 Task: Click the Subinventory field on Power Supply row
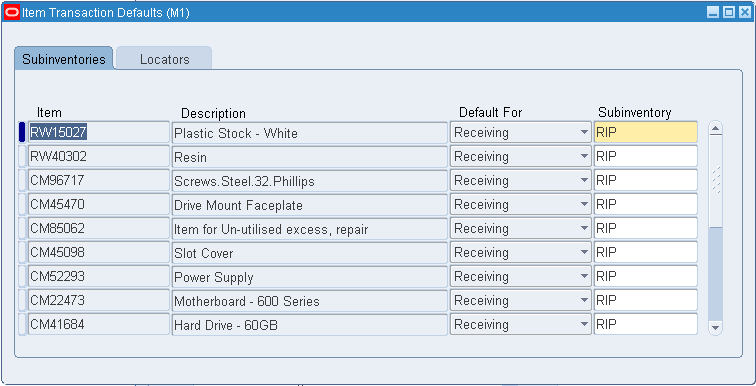coord(646,276)
